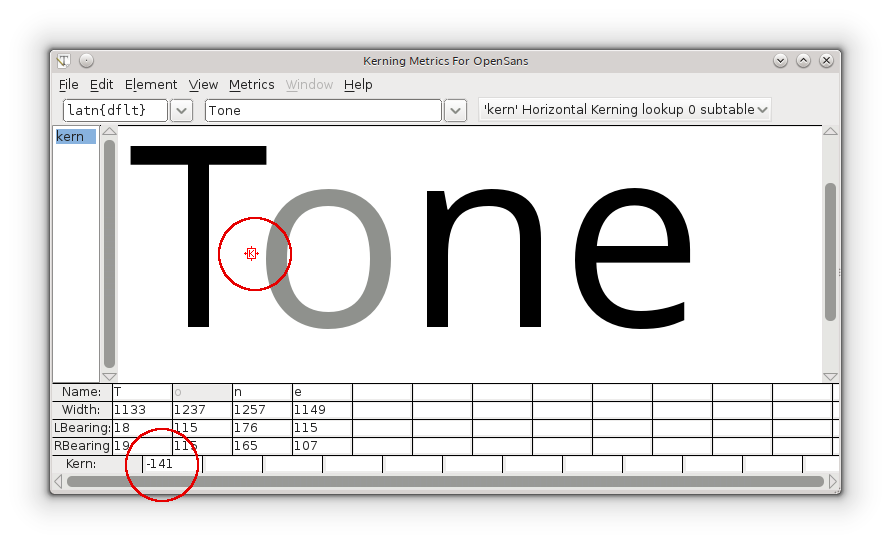This screenshot has width=891, height=544.
Task: Click the Tone sample text field
Action: click(322, 110)
